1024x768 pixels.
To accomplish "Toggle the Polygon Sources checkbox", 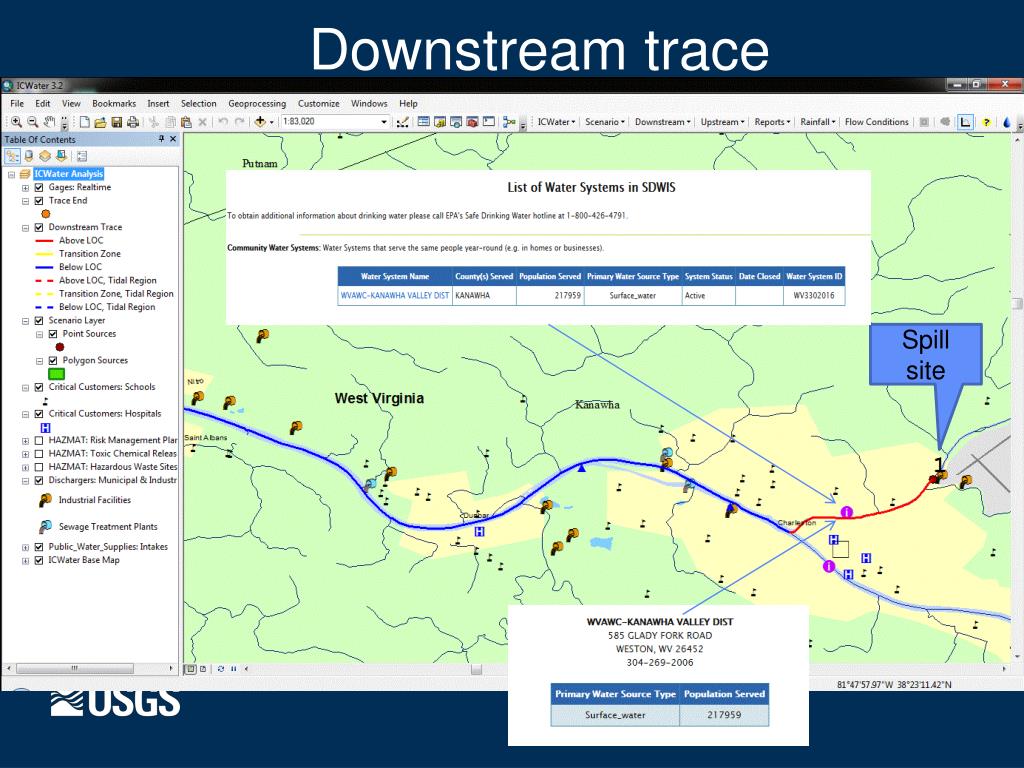I will [53, 360].
